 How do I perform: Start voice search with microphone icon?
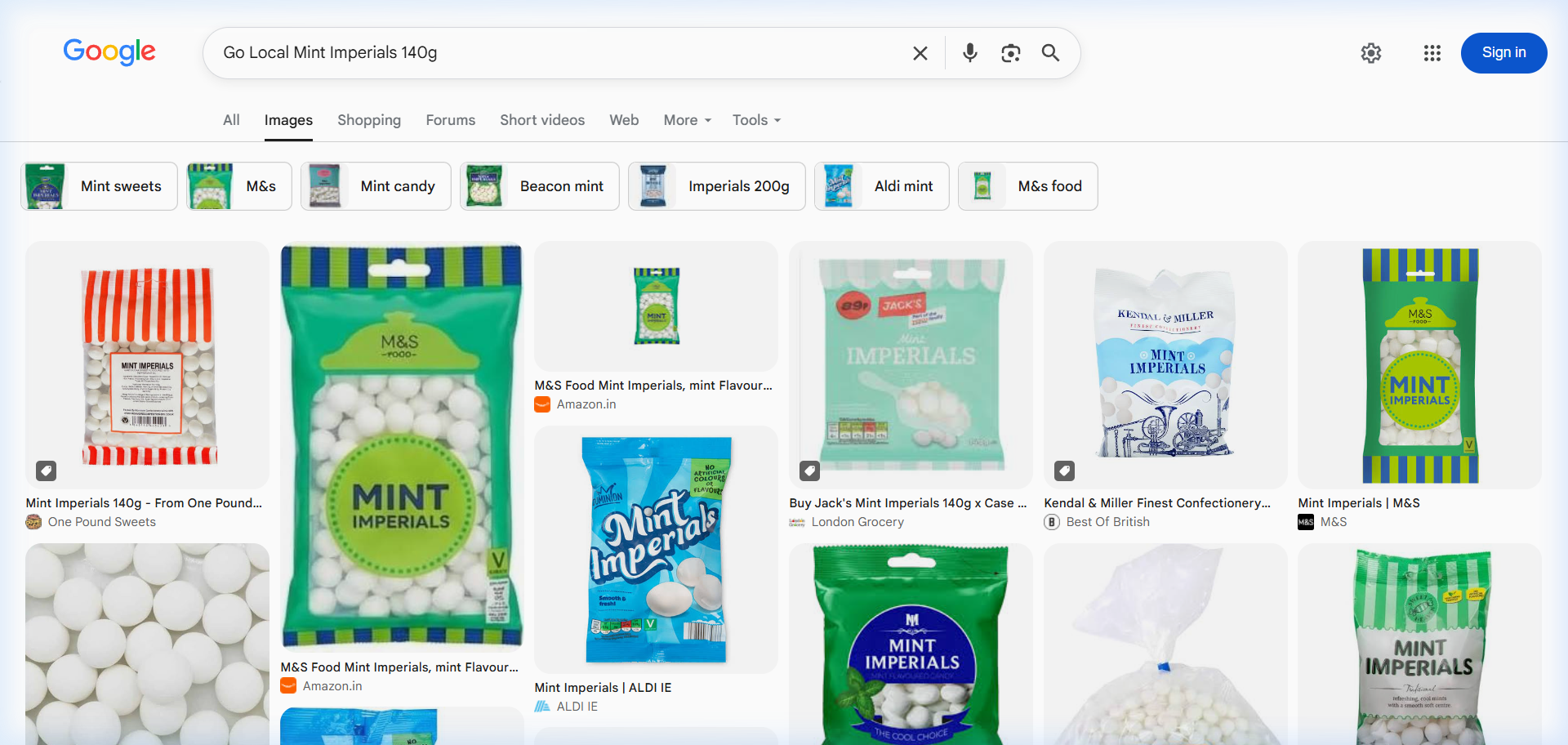point(969,53)
